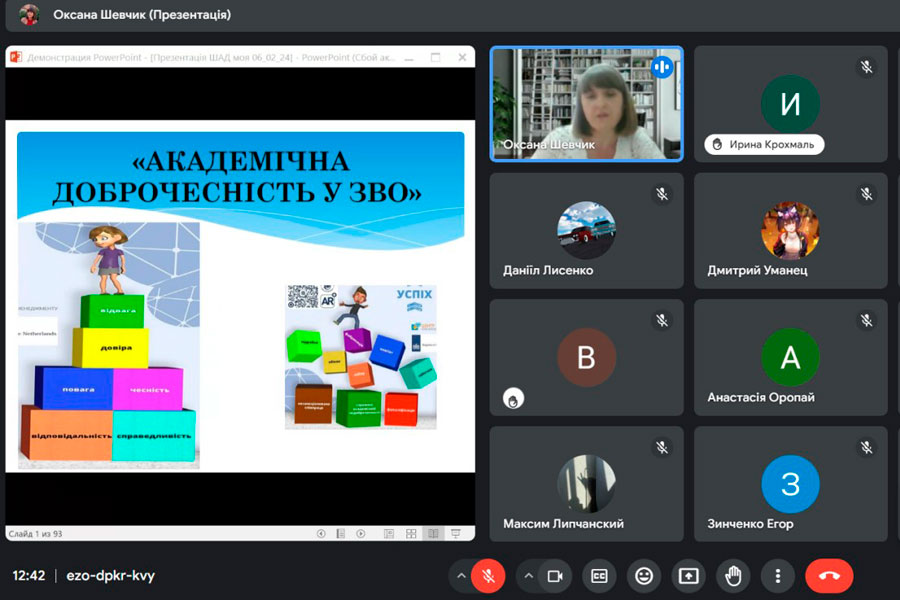Click 'Слайд 1 из 93' status text

36,534
